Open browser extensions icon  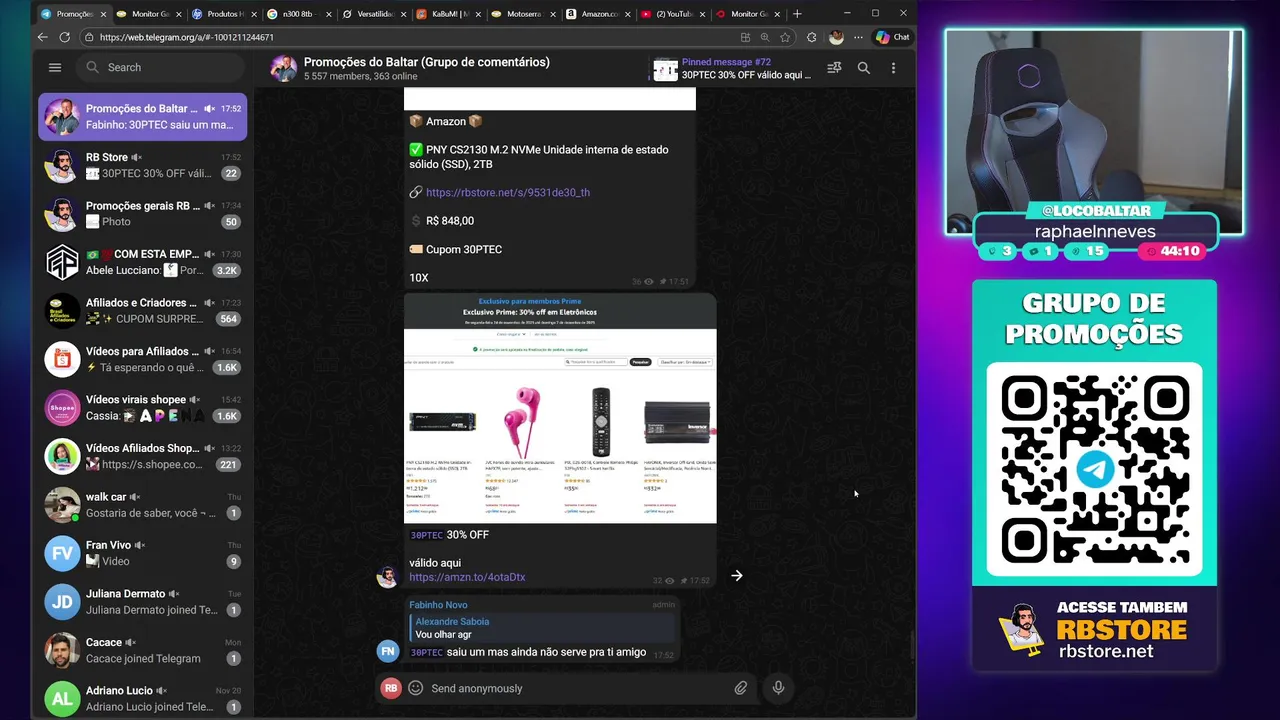[x=811, y=37]
